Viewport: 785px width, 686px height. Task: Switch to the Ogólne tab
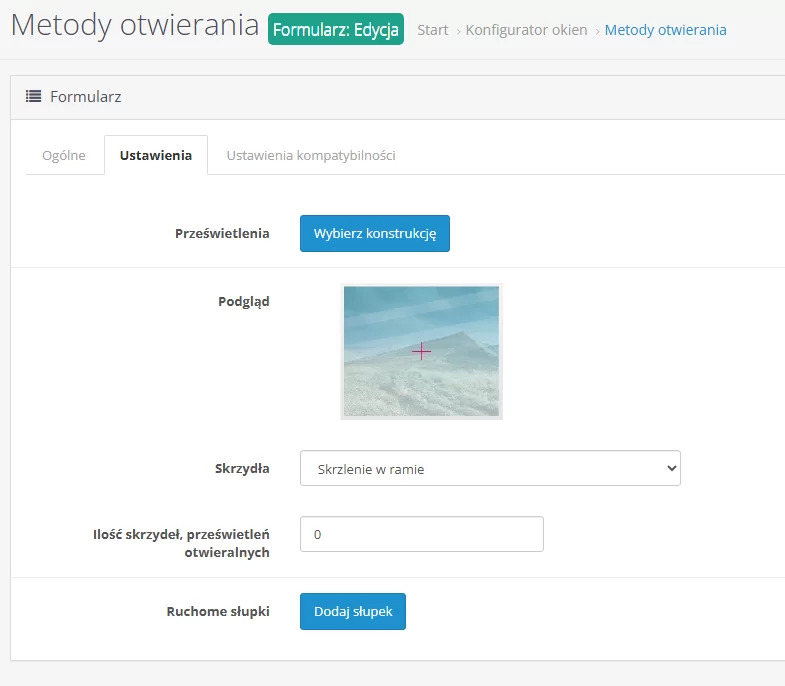(64, 155)
